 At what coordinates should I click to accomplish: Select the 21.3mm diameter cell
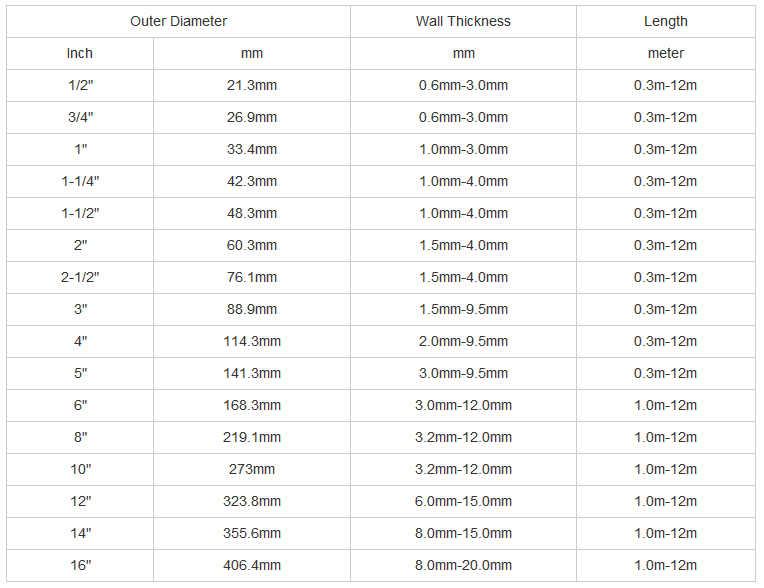(x=252, y=85)
